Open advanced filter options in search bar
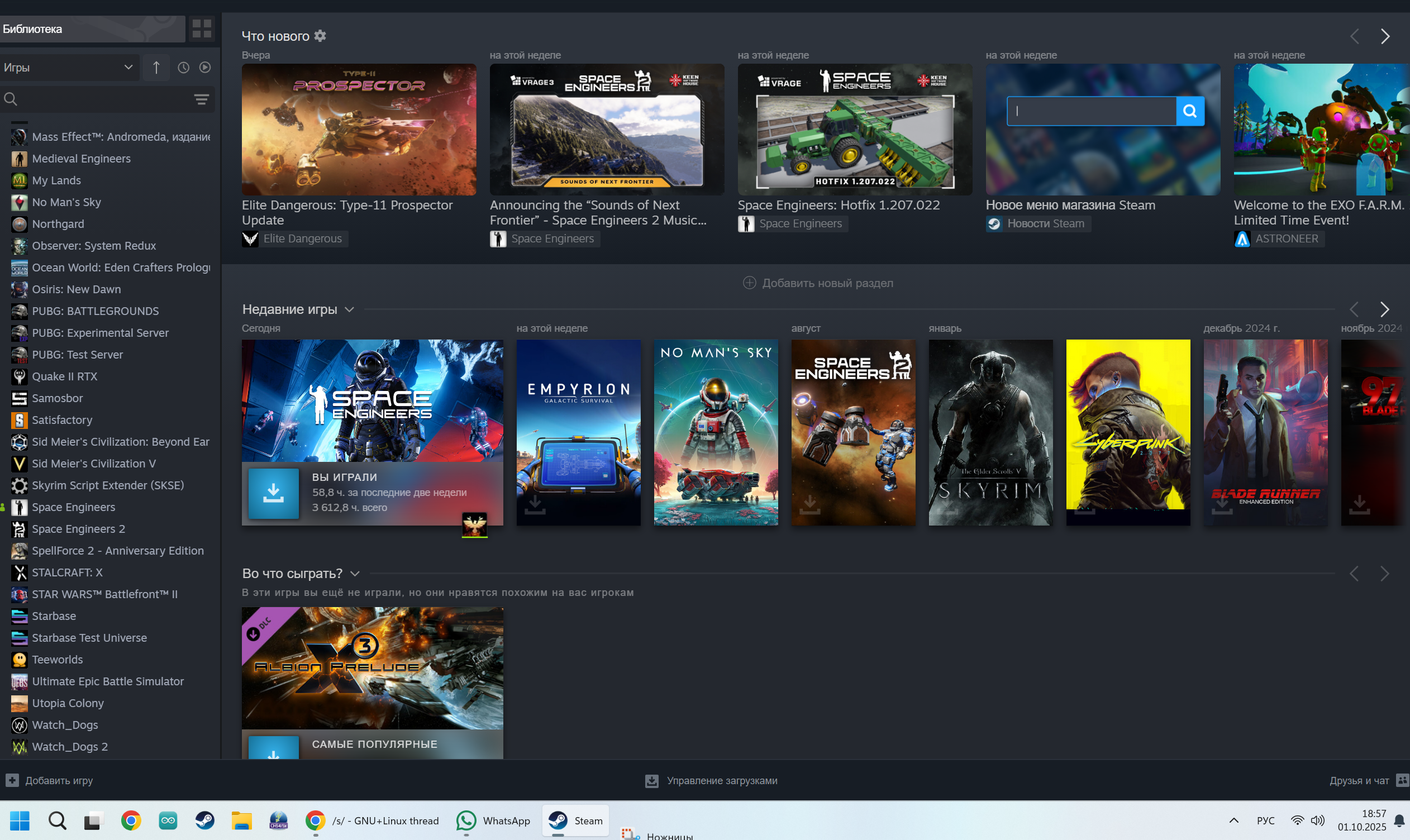This screenshot has width=1410, height=840. pos(202,99)
